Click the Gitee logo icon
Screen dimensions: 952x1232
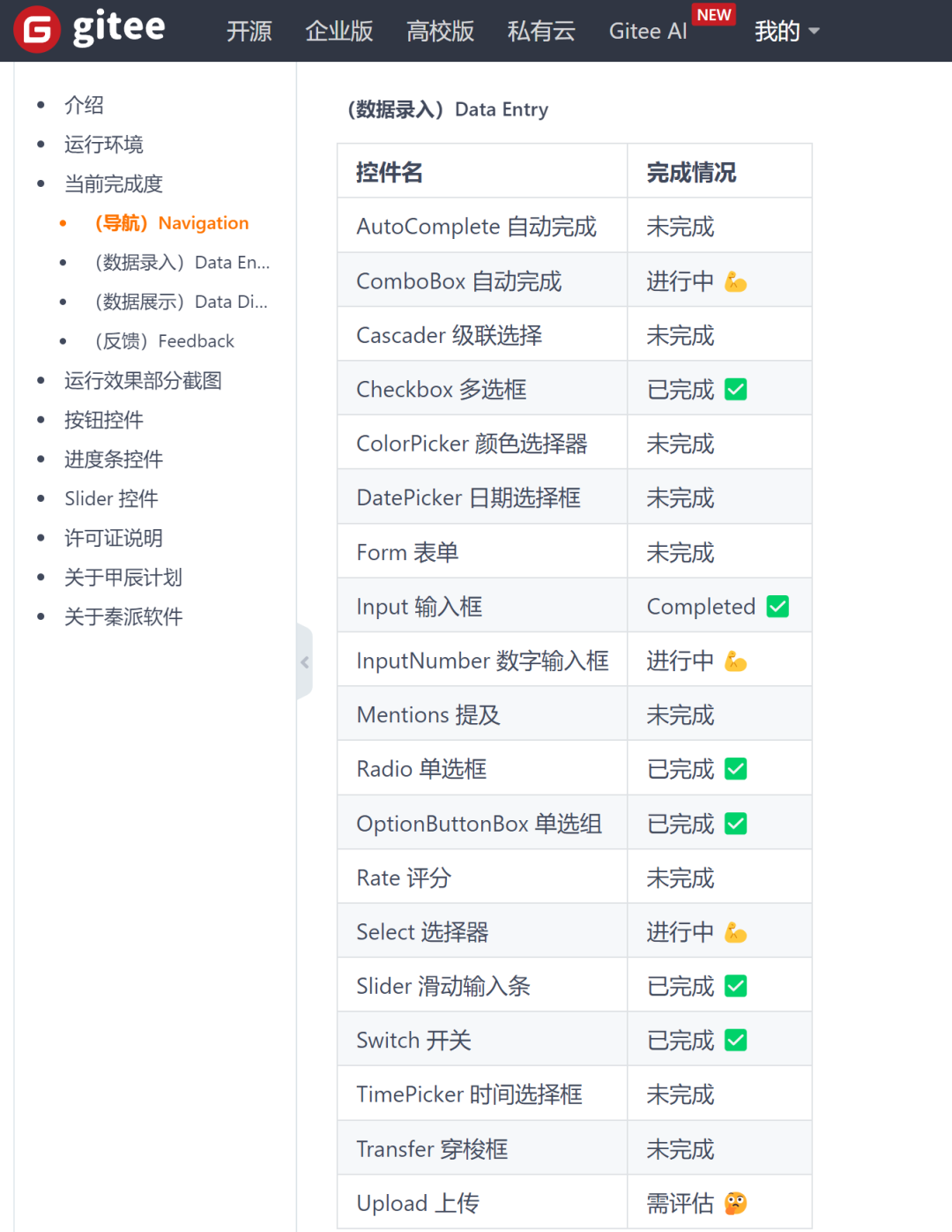(35, 29)
